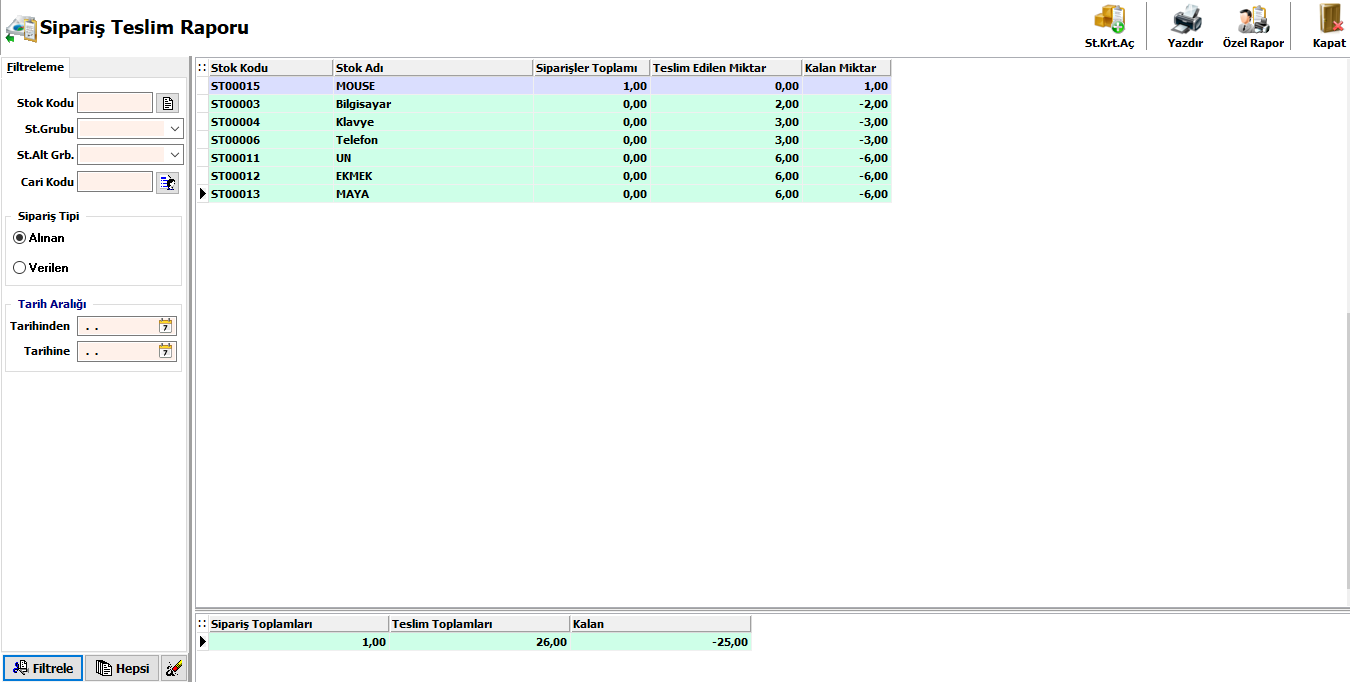Image resolution: width=1350 pixels, height=682 pixels.
Task: Sort by Stok Adı column header
Action: tap(433, 68)
